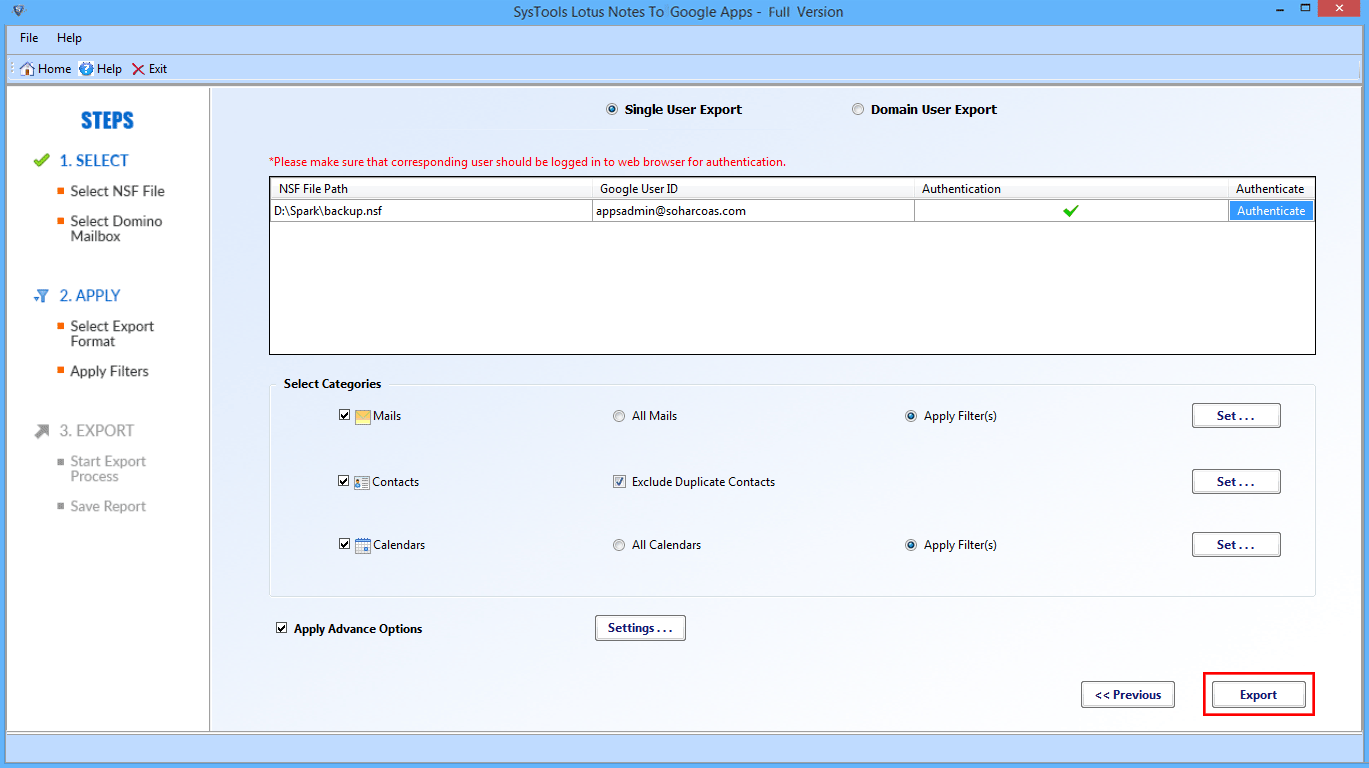Click the SysTools logo in title bar
The height and width of the screenshot is (768, 1369).
[x=18, y=11]
